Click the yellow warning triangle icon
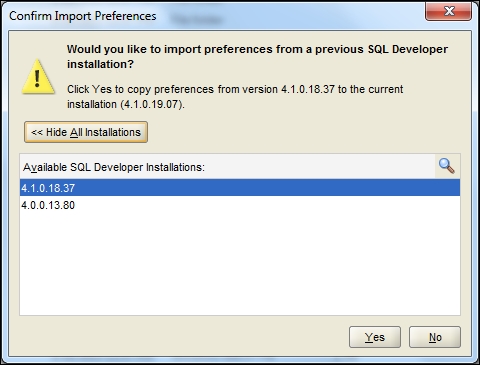 pos(38,77)
